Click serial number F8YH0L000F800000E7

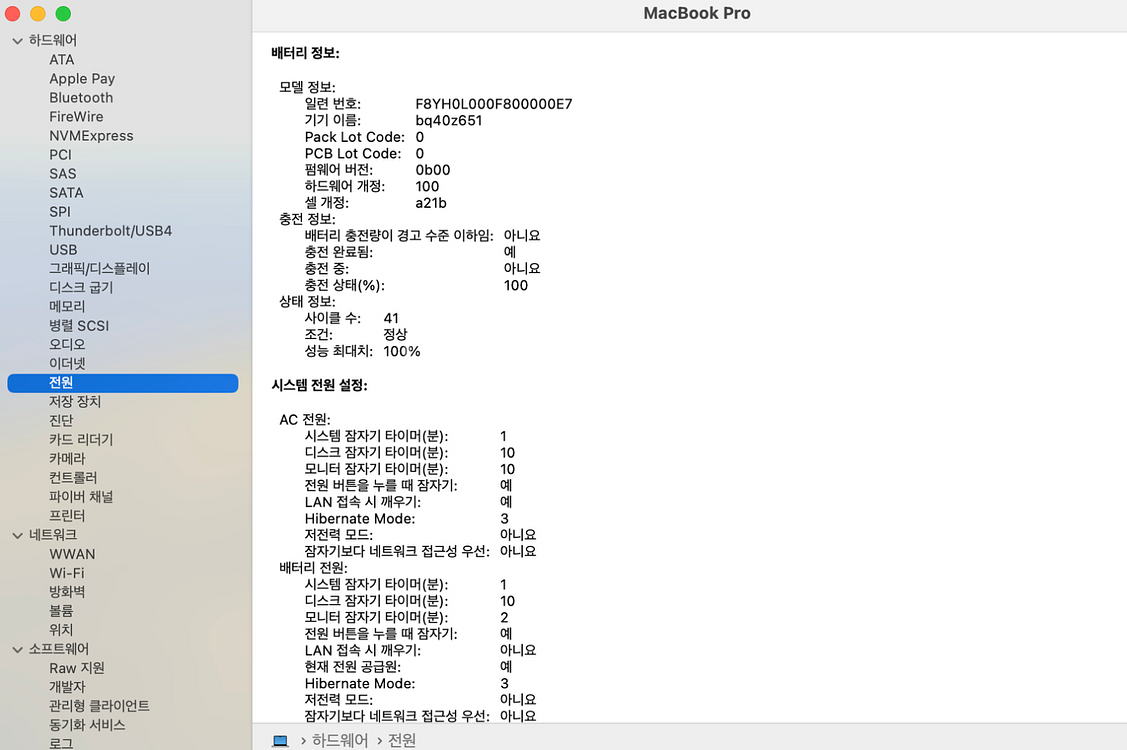[x=494, y=104]
